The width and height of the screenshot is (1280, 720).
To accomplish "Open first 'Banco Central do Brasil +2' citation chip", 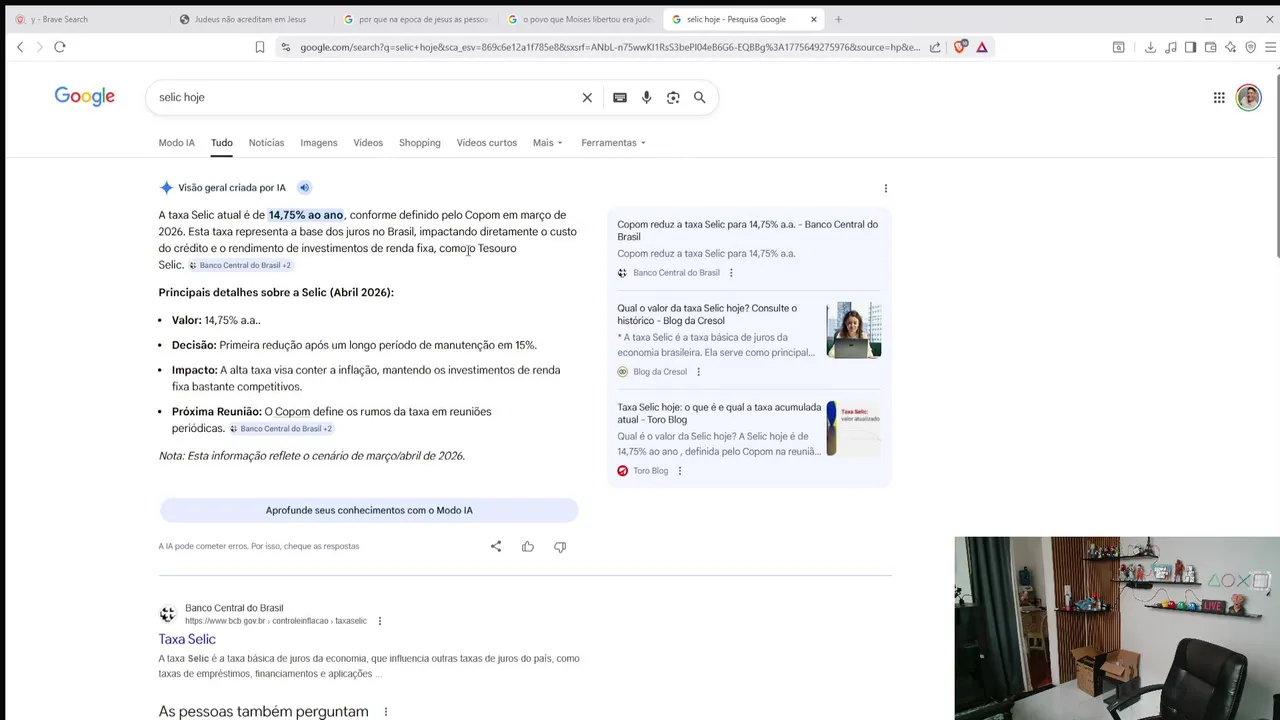I will click(x=240, y=265).
